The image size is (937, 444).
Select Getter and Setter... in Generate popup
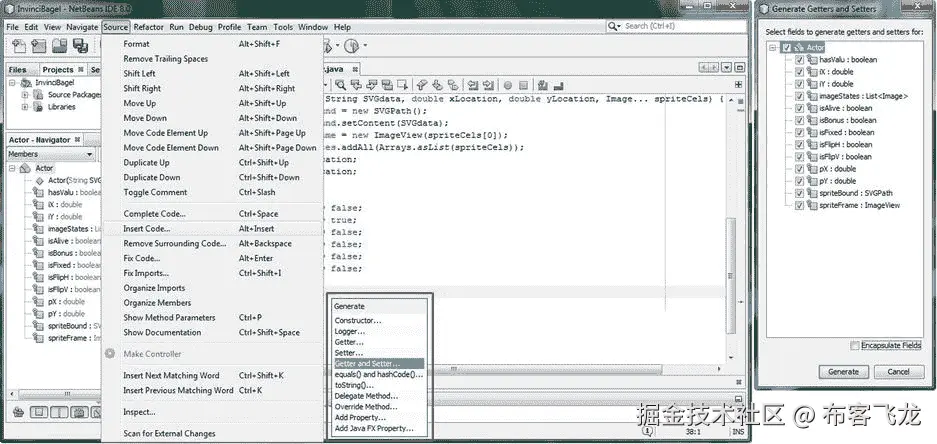coord(378,363)
